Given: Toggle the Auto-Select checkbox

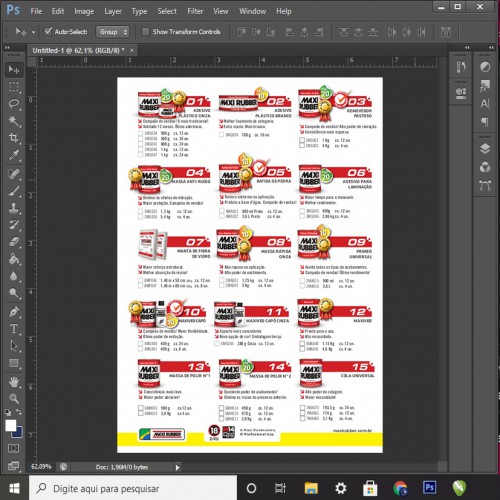Looking at the screenshot, I should [x=48, y=32].
